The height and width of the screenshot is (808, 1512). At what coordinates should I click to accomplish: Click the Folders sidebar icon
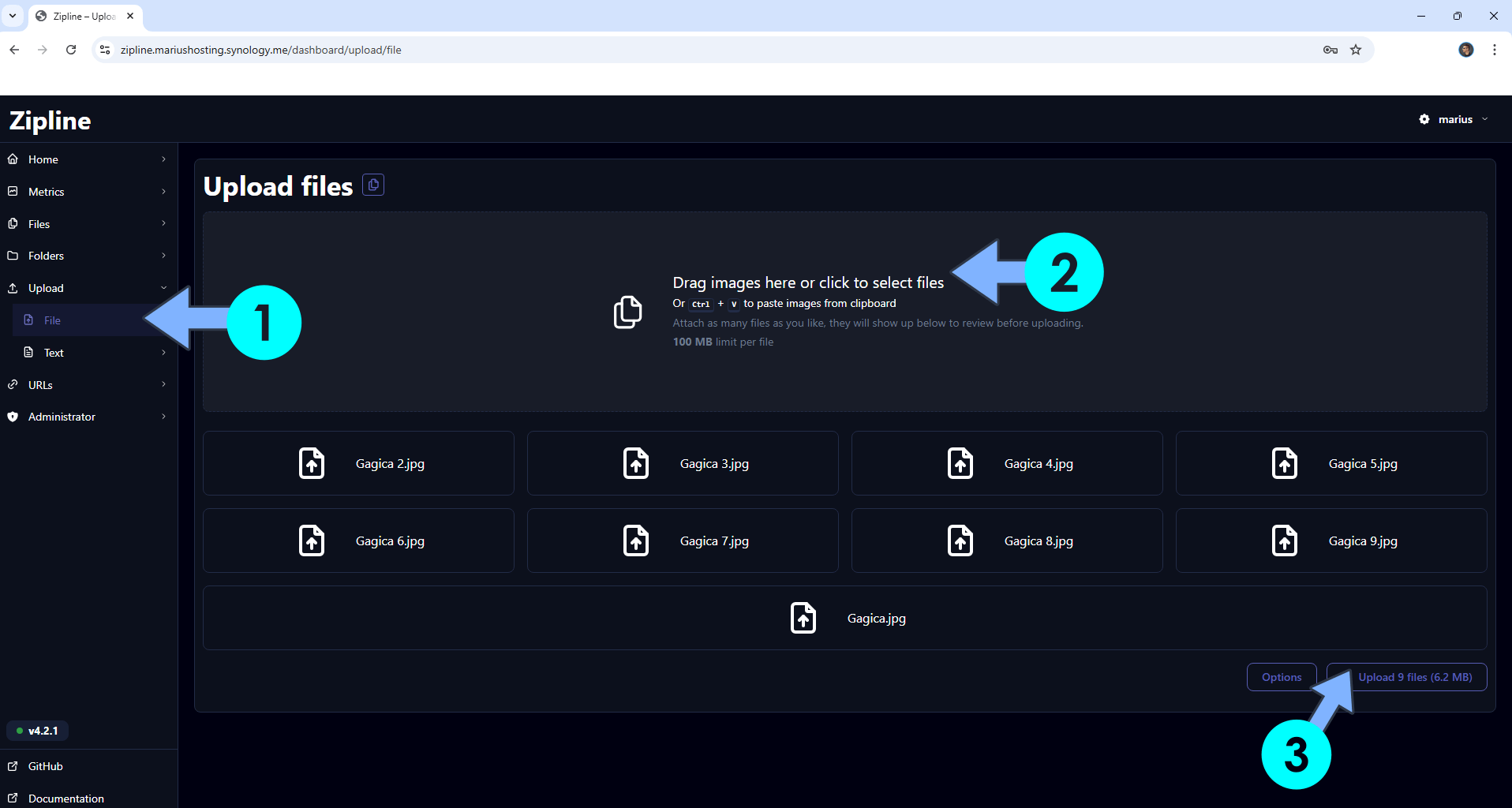tap(13, 256)
